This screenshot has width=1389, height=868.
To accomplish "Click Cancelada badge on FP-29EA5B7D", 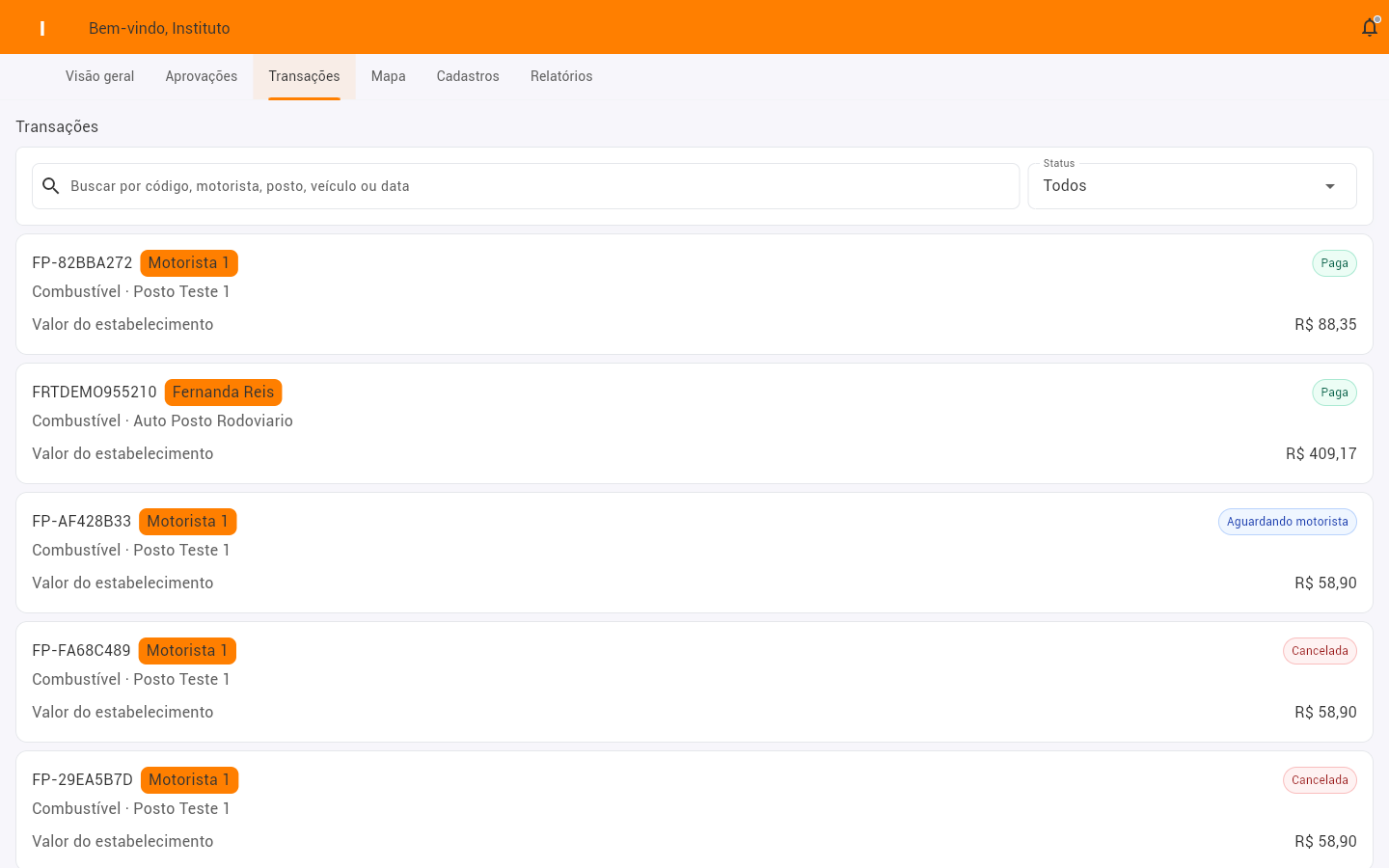I will (x=1320, y=780).
